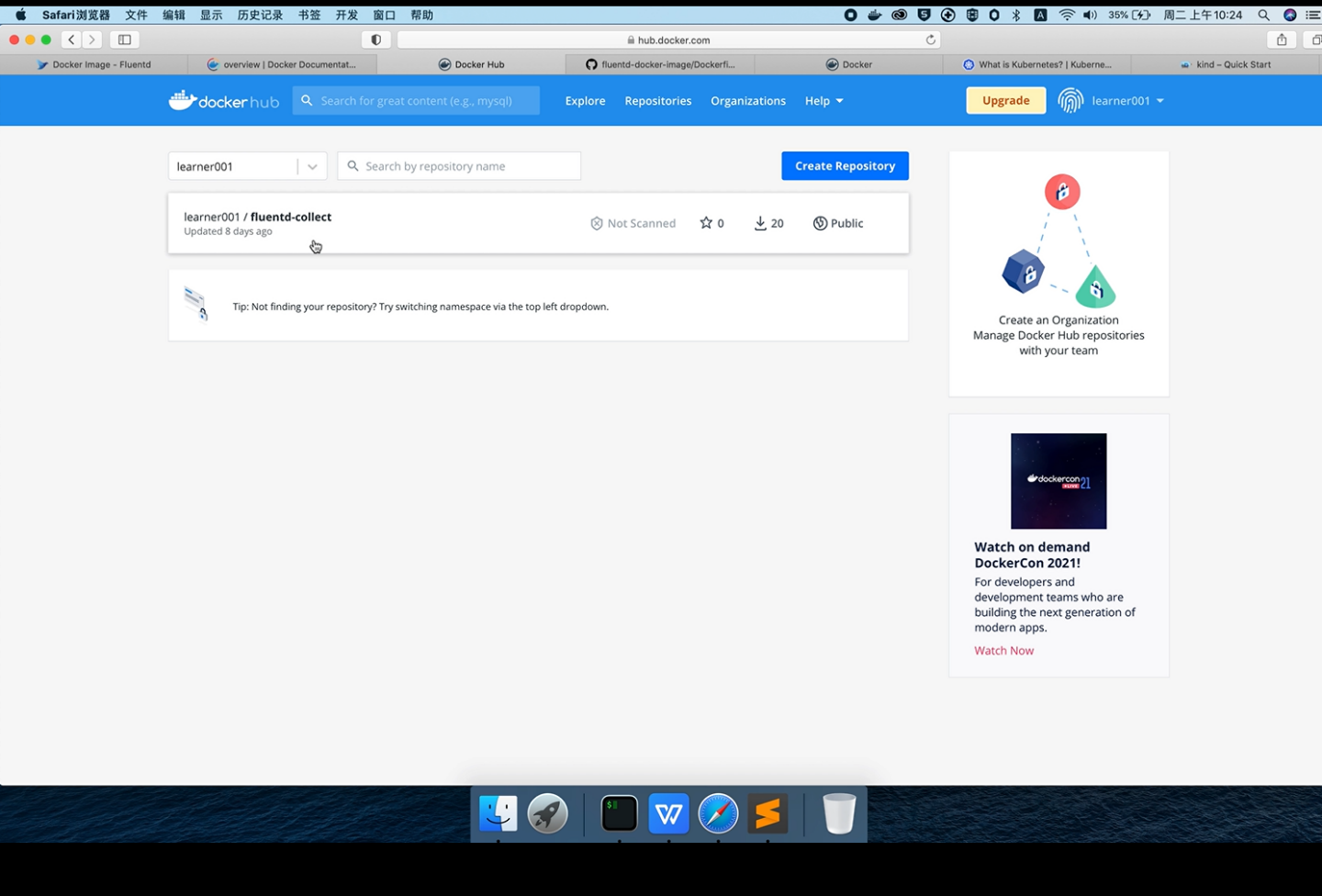
Task: Click Safari back navigation arrow
Action: [x=72, y=39]
